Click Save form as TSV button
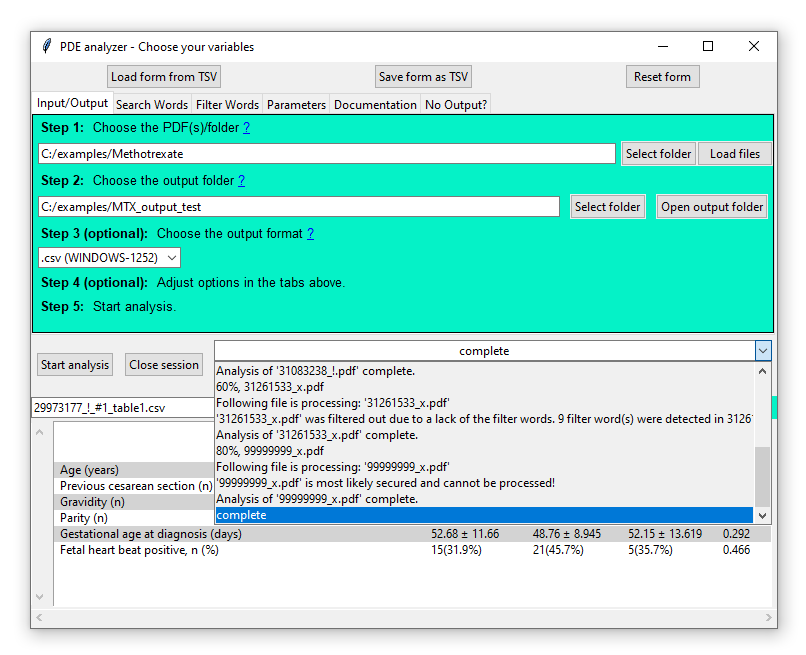 click(x=423, y=77)
